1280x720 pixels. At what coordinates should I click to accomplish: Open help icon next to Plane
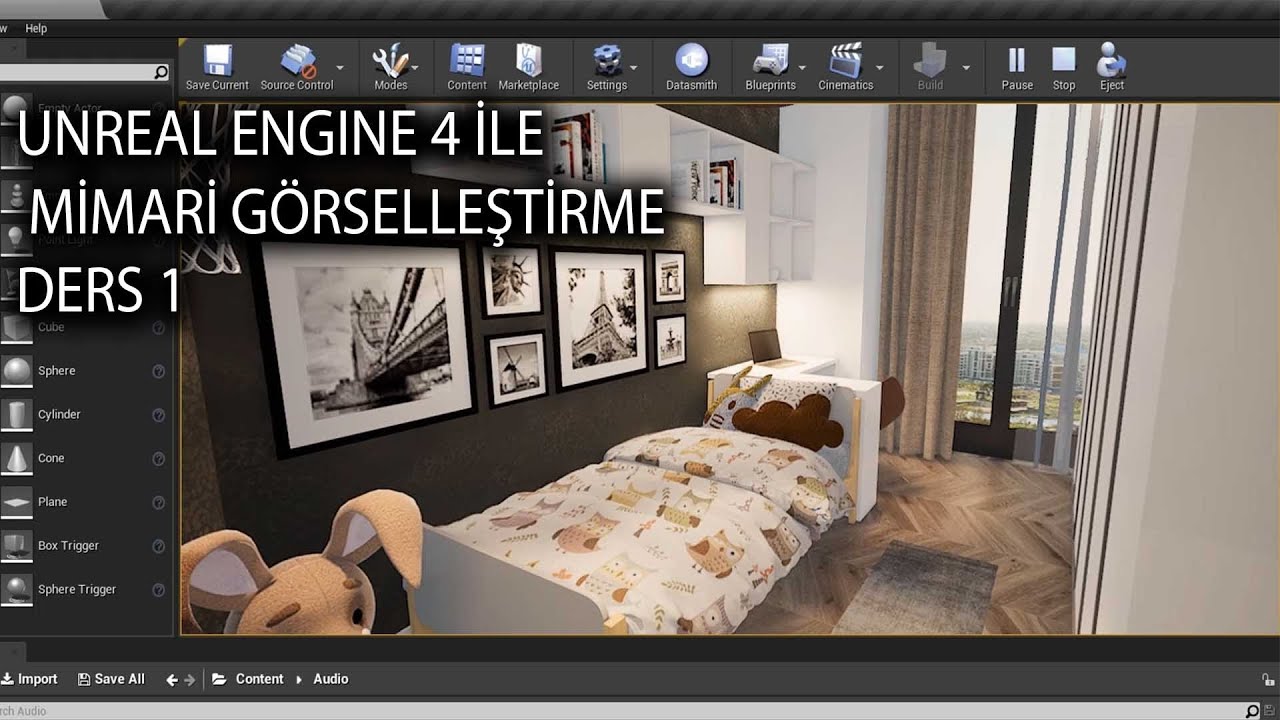coord(158,503)
